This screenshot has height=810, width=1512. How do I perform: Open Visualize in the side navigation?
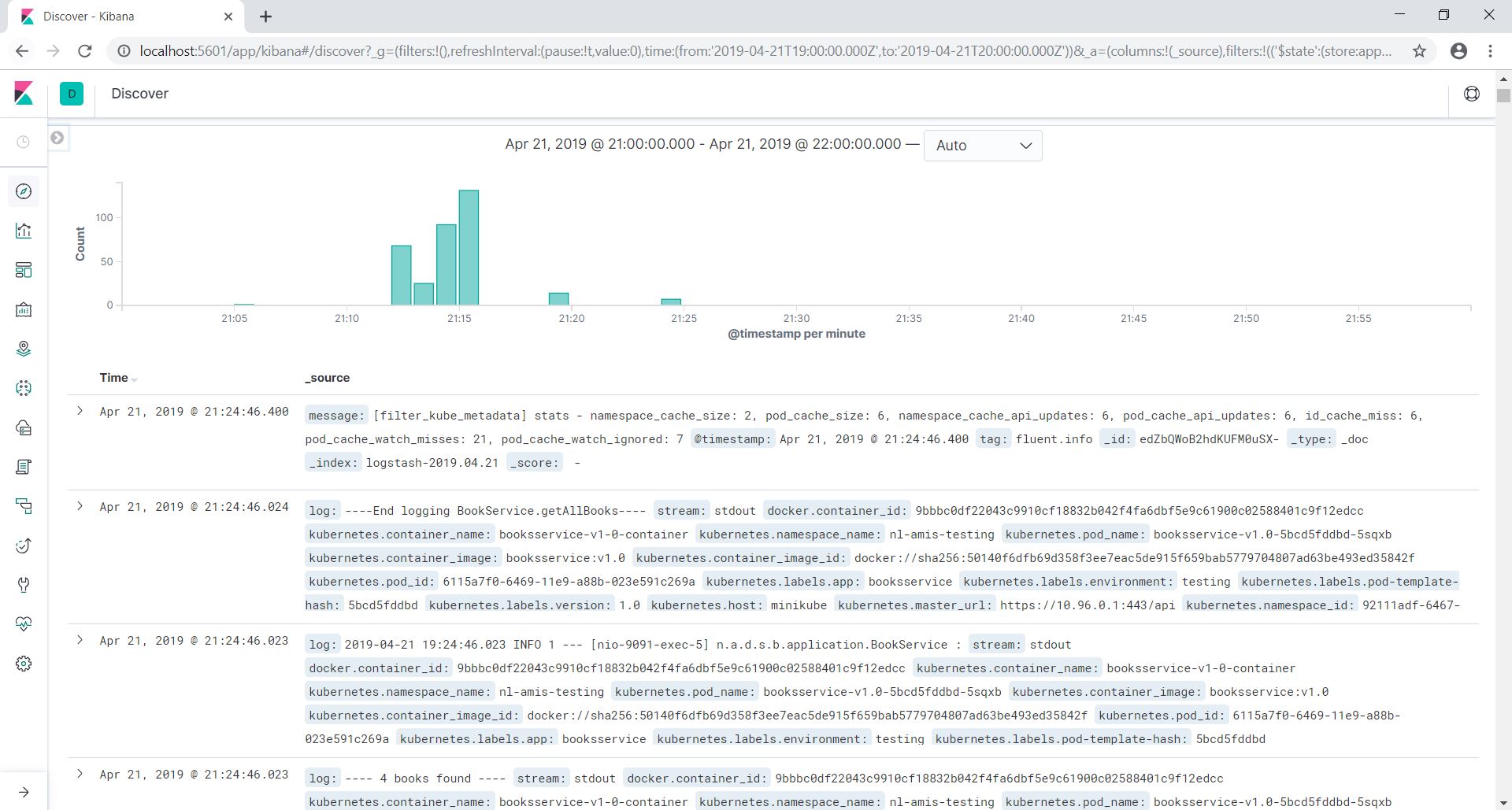(x=24, y=231)
